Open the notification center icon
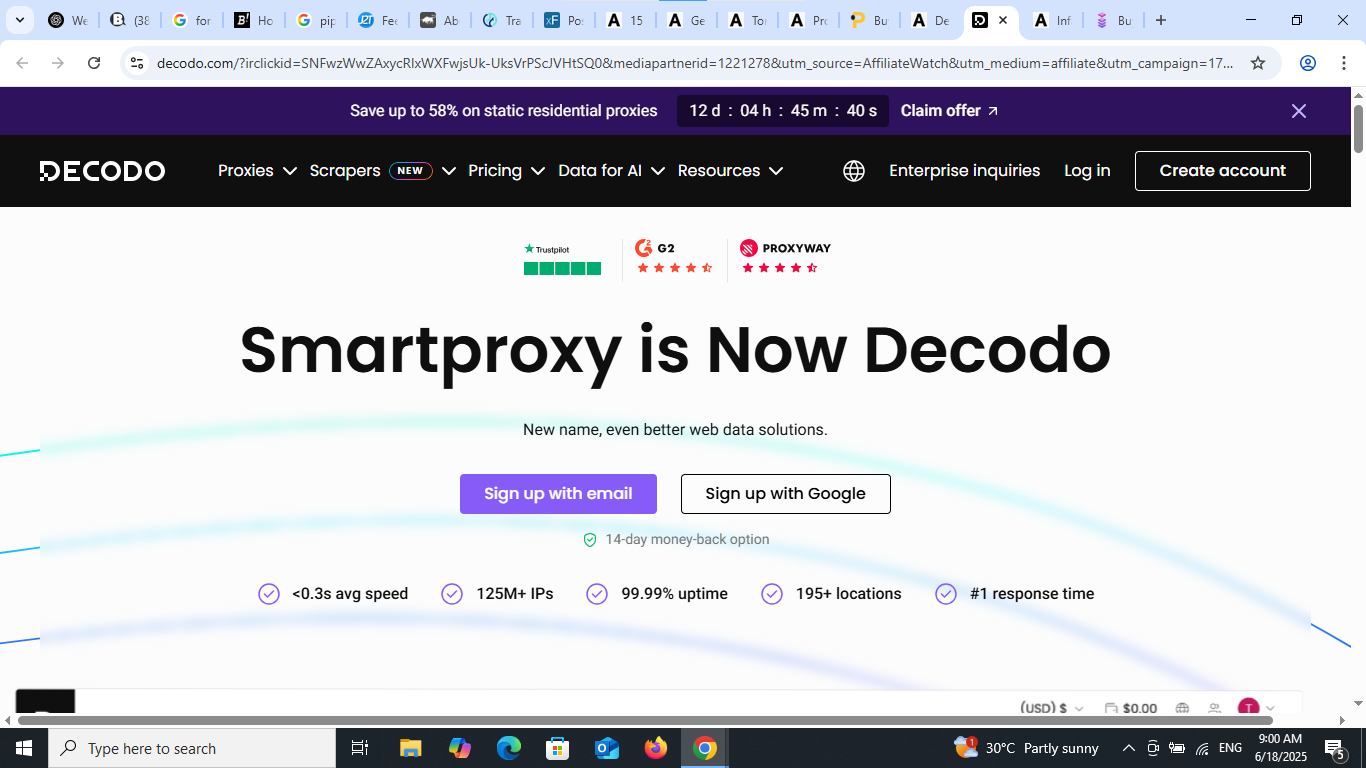1366x768 pixels. [x=1335, y=748]
